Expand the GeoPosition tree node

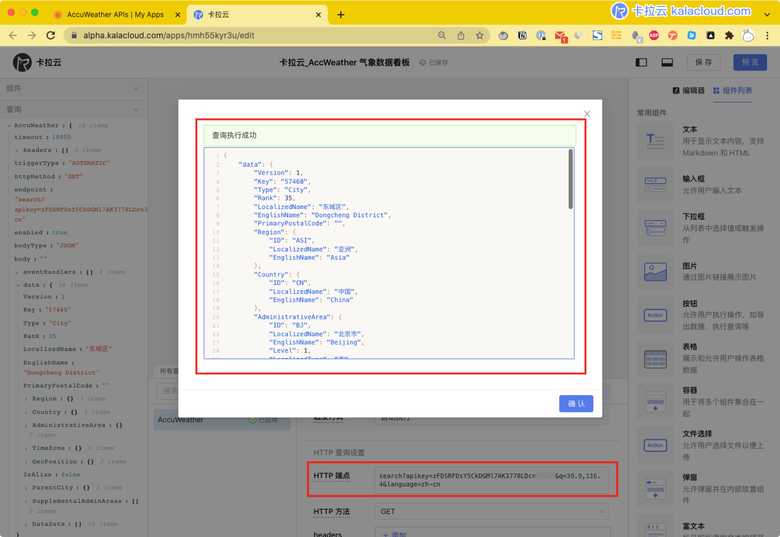pos(27,461)
